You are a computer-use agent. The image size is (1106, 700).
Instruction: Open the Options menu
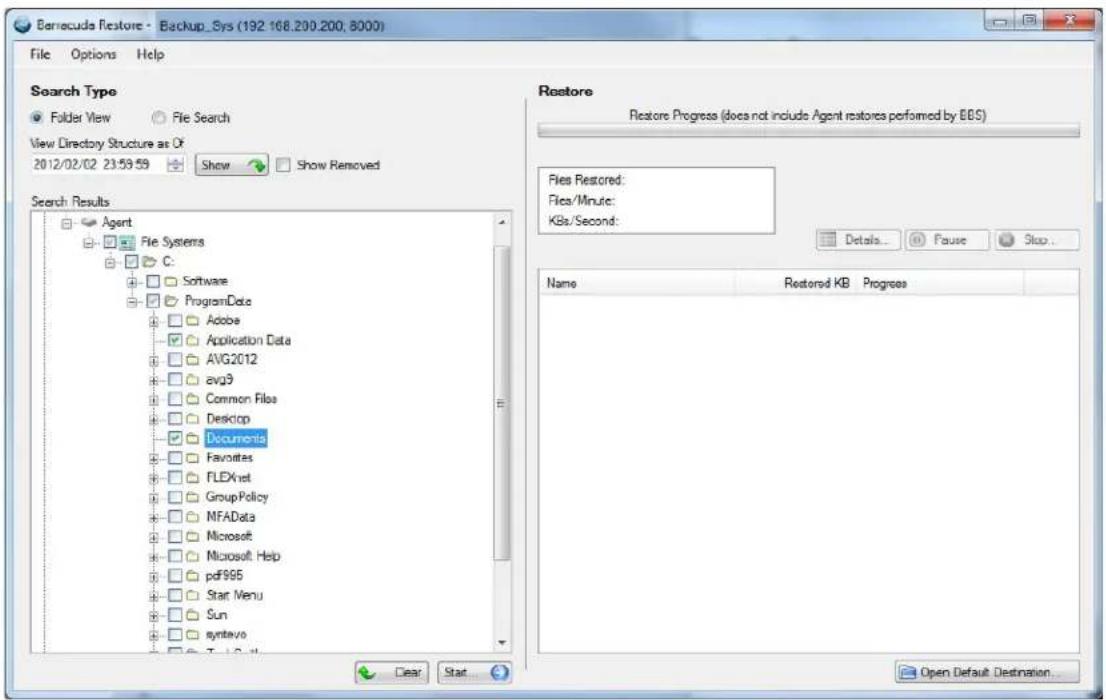(x=93, y=54)
